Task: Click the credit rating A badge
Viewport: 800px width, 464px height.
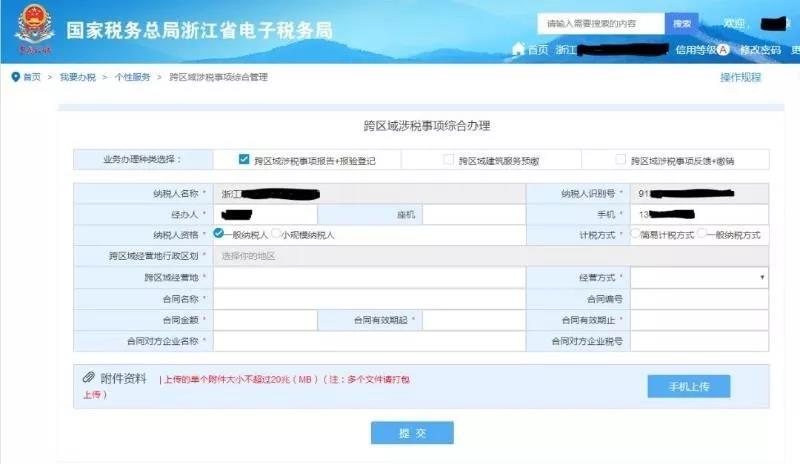Action: click(722, 49)
